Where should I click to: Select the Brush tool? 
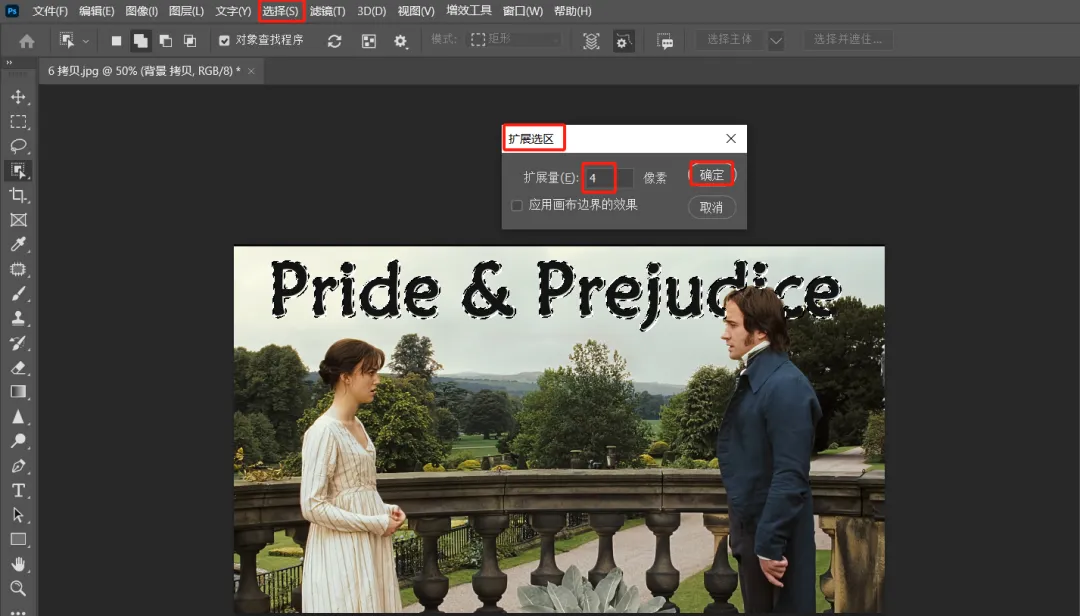19,294
